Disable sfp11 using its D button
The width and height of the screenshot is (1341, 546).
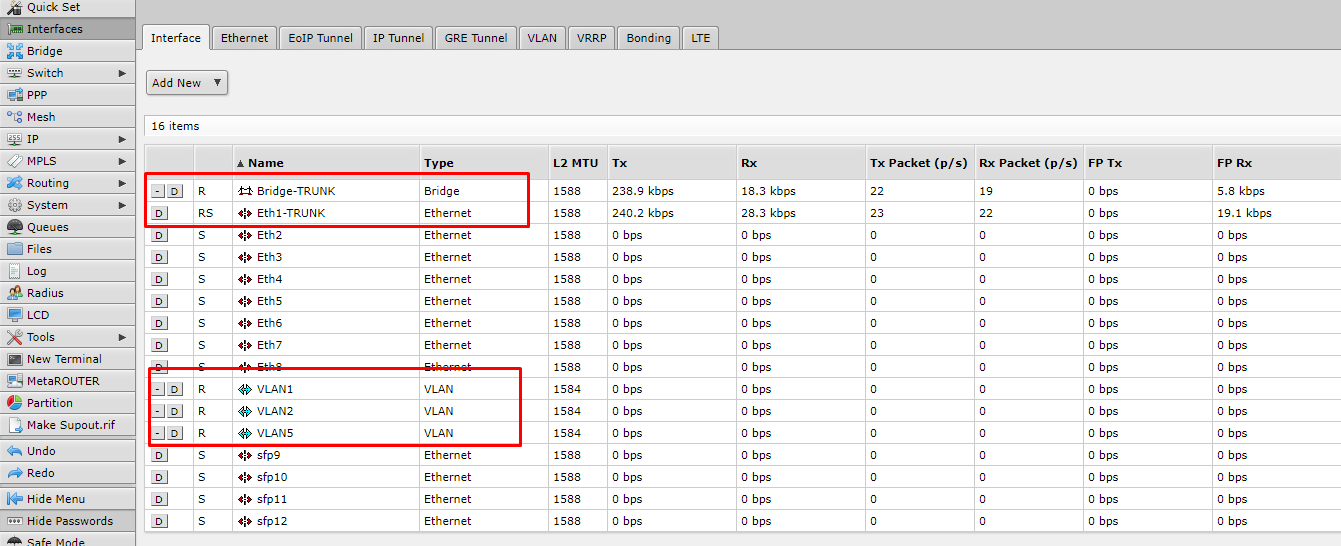click(159, 499)
